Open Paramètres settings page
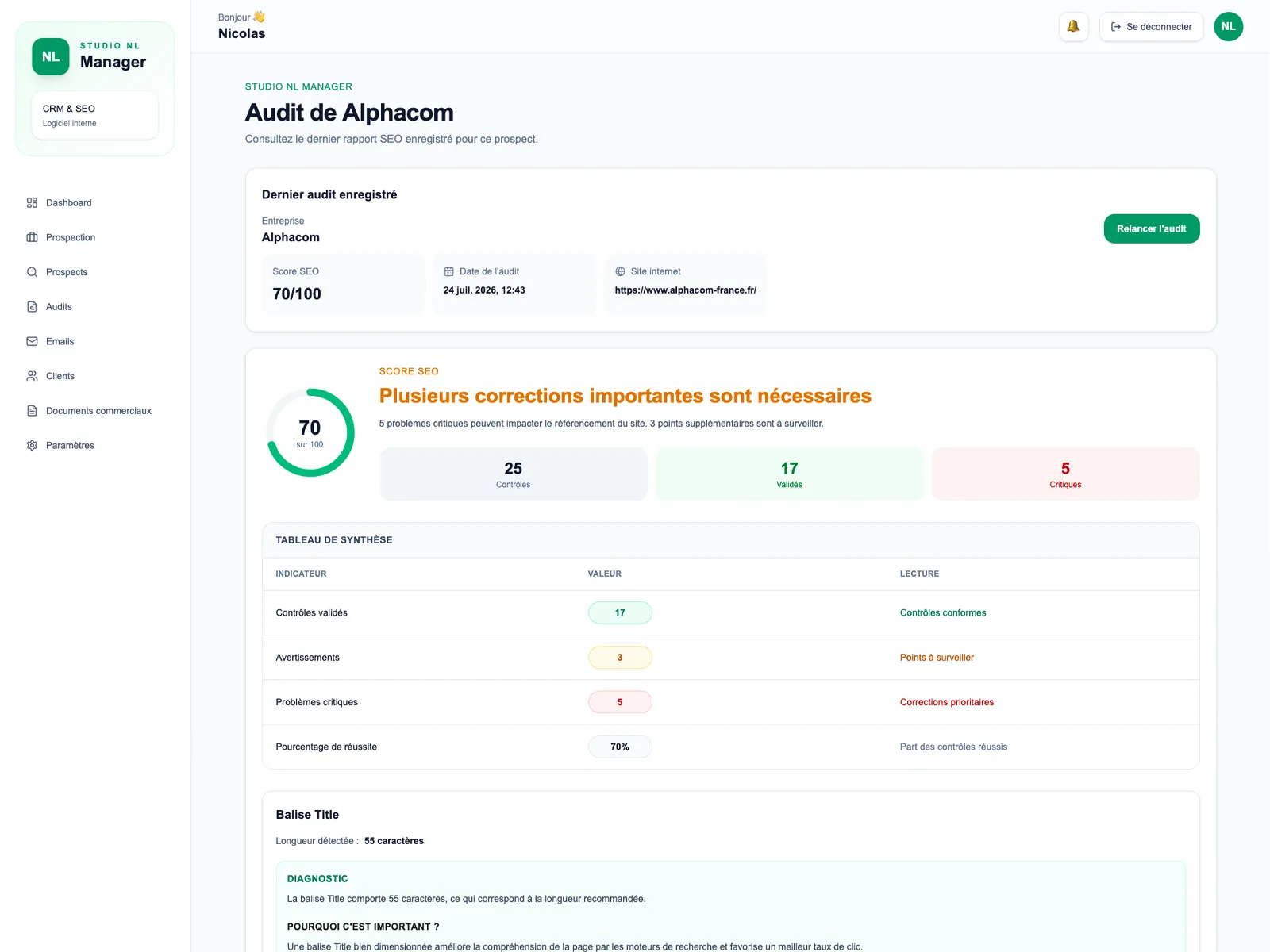The height and width of the screenshot is (952, 1270). [95, 446]
